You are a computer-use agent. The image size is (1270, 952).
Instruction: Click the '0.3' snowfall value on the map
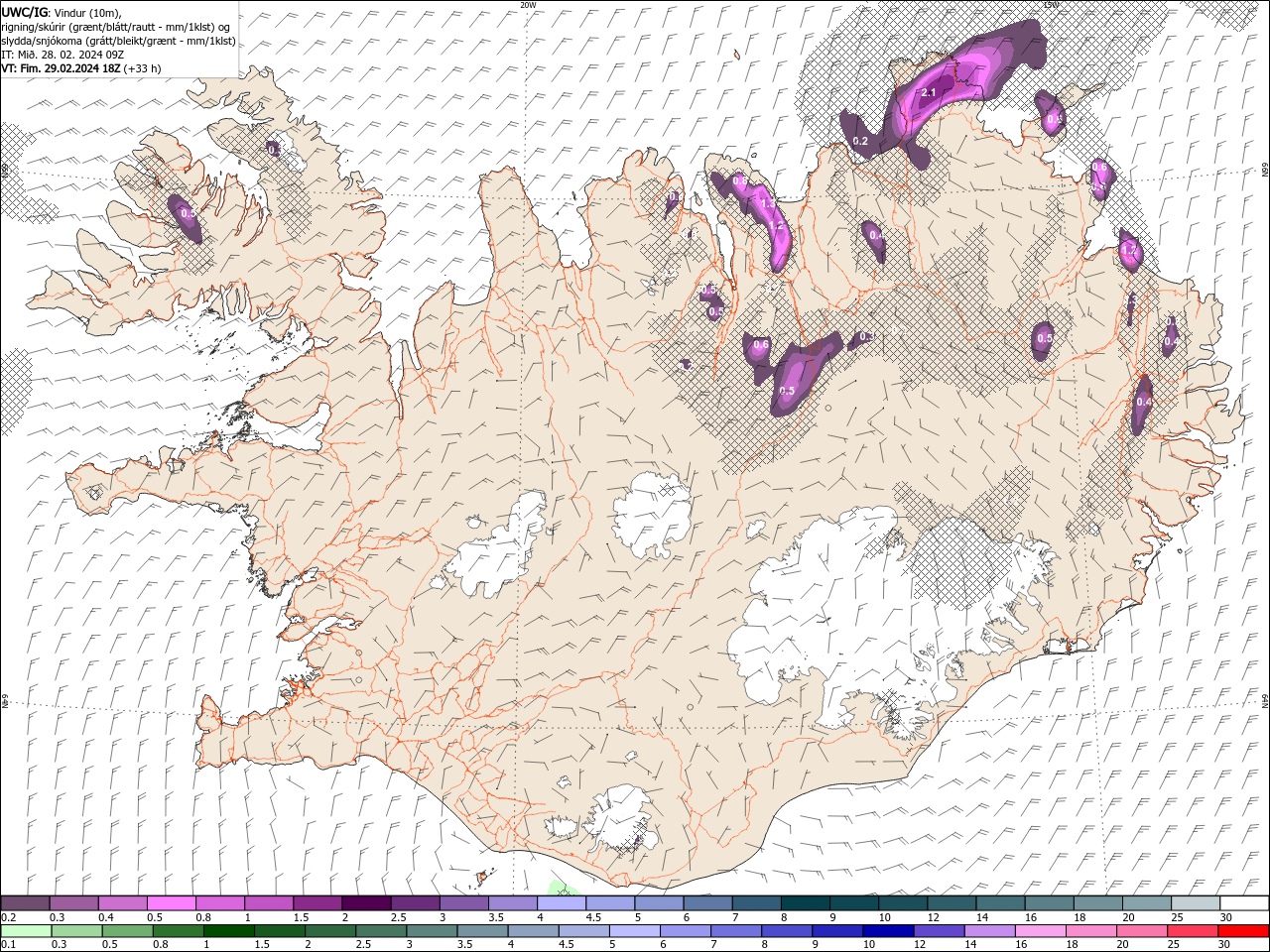click(866, 337)
